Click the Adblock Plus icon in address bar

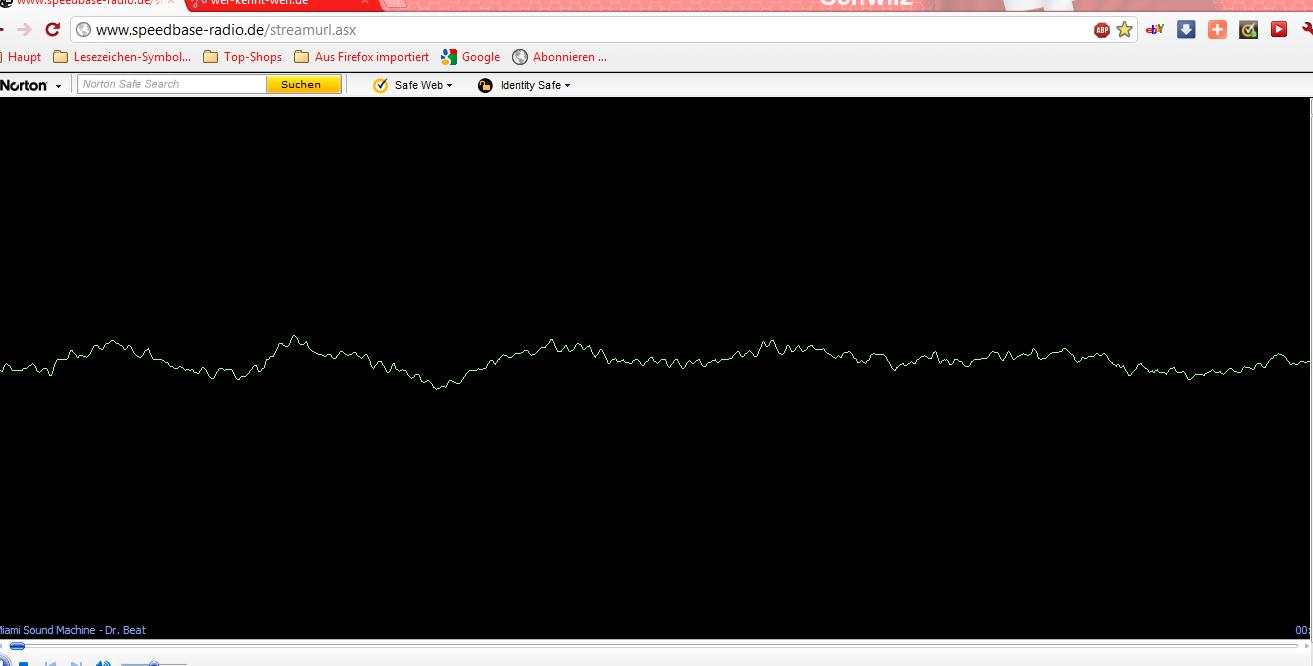click(x=1101, y=30)
